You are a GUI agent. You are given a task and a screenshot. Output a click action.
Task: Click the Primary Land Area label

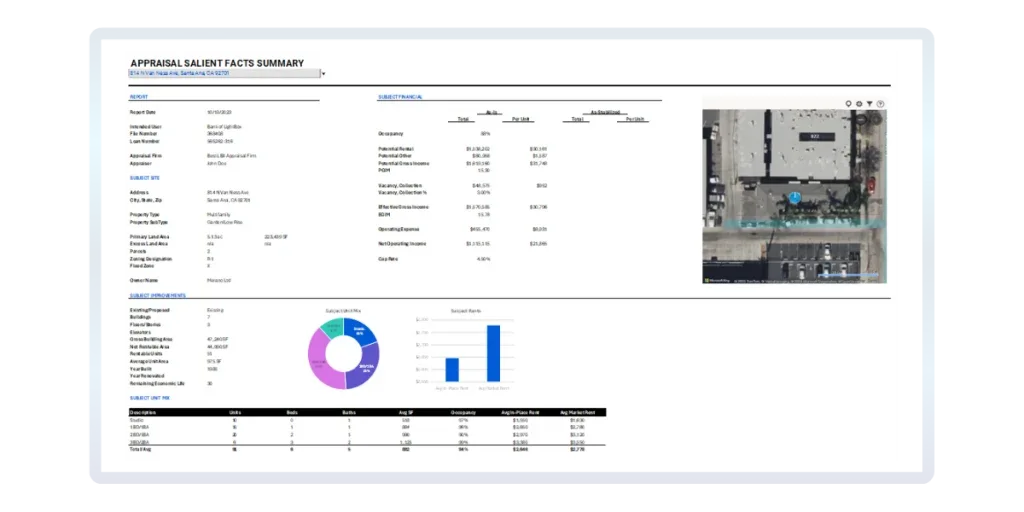point(149,236)
